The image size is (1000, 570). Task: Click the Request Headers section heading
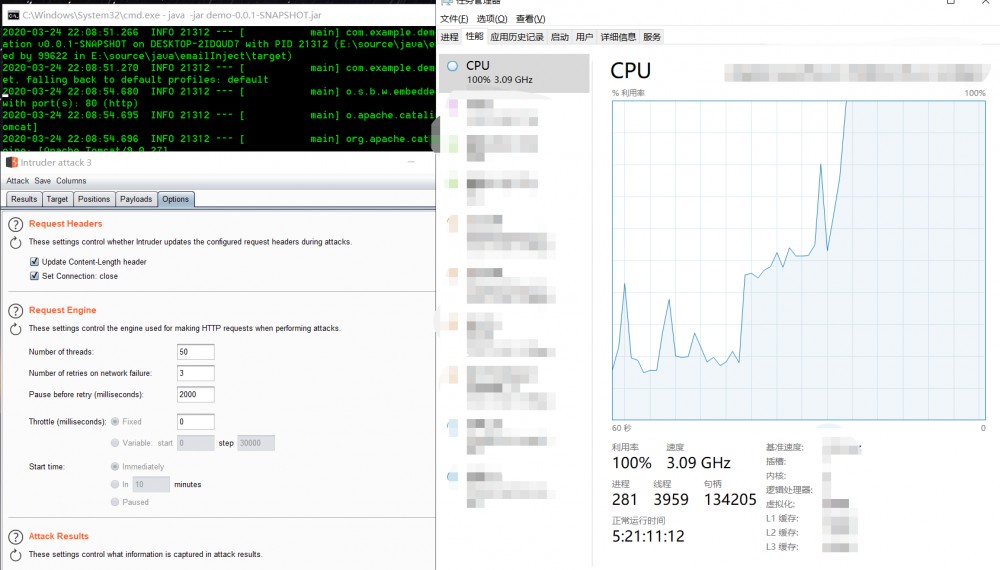(x=65, y=224)
